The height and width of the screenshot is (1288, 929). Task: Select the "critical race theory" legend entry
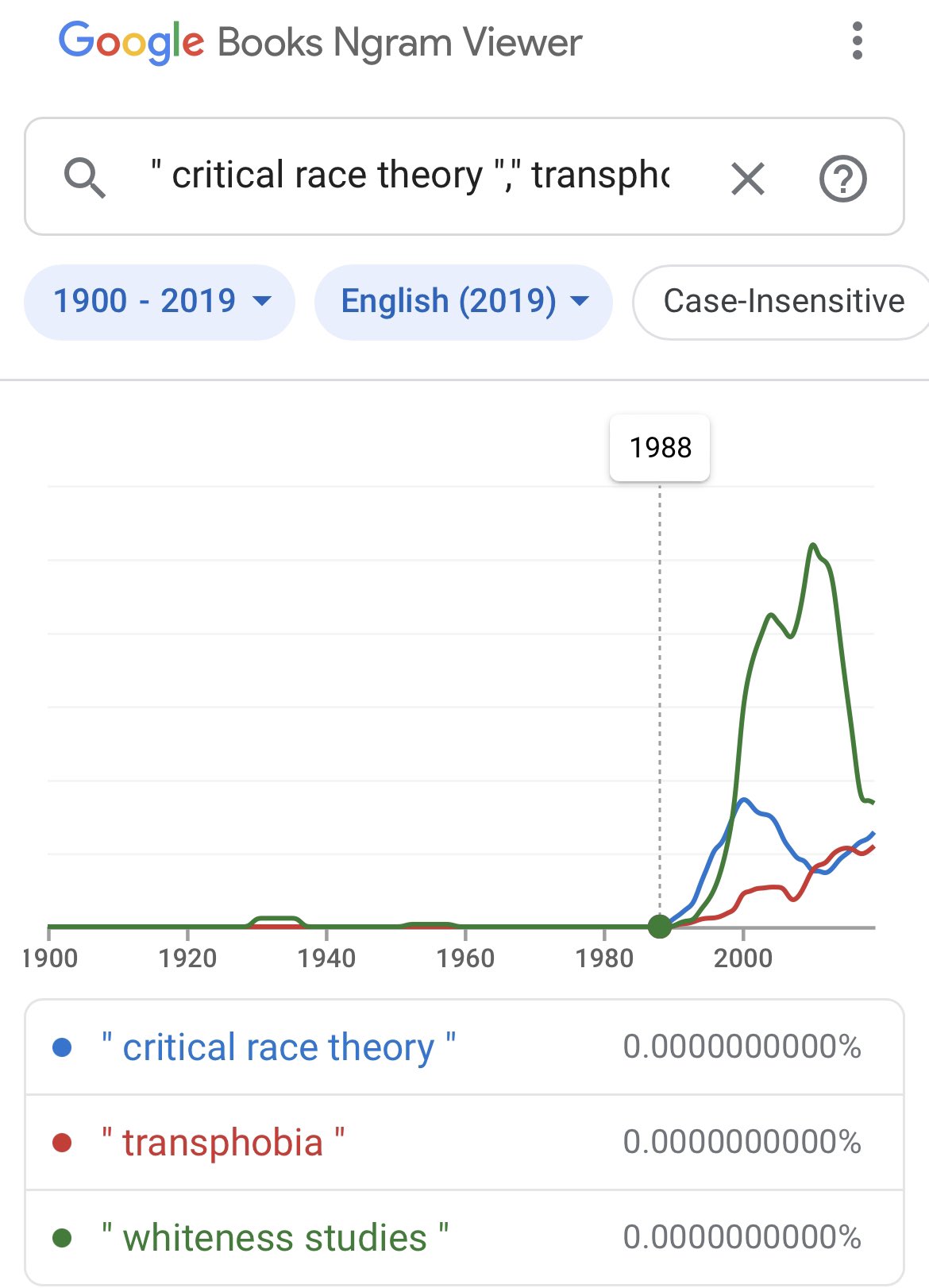(x=278, y=1047)
